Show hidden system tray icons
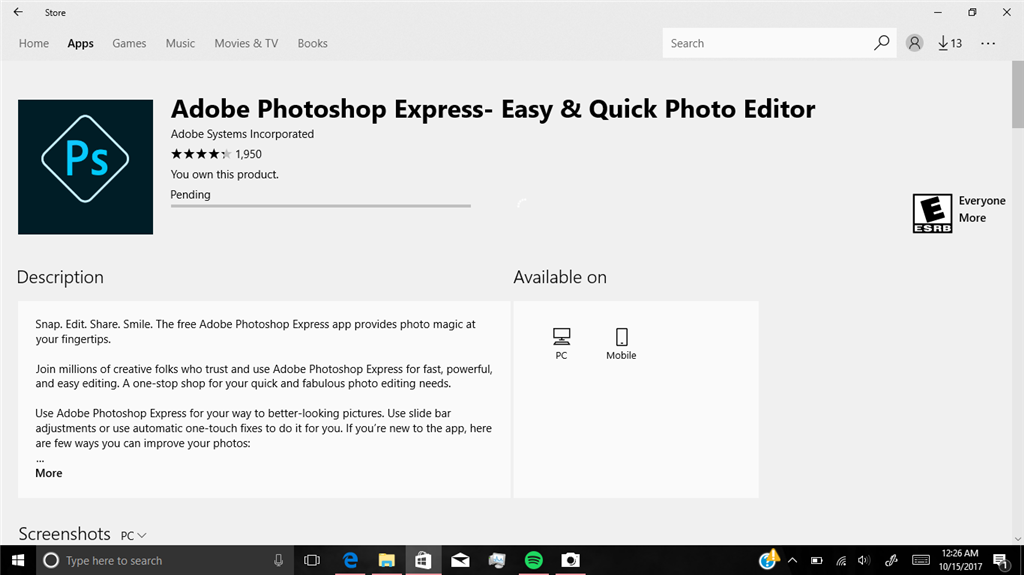The height and width of the screenshot is (575, 1024). click(x=792, y=561)
